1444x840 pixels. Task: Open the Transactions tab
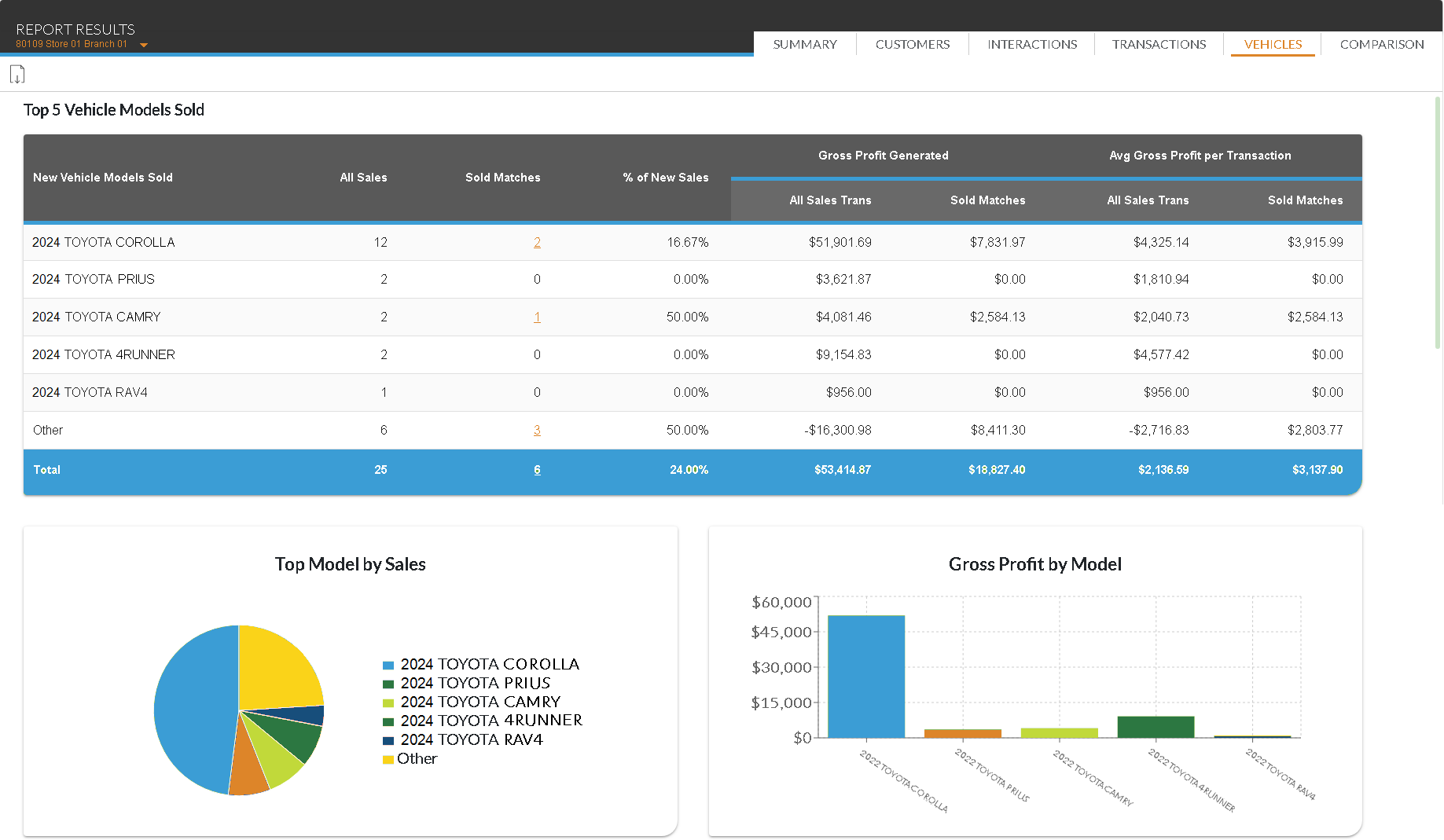1158,45
